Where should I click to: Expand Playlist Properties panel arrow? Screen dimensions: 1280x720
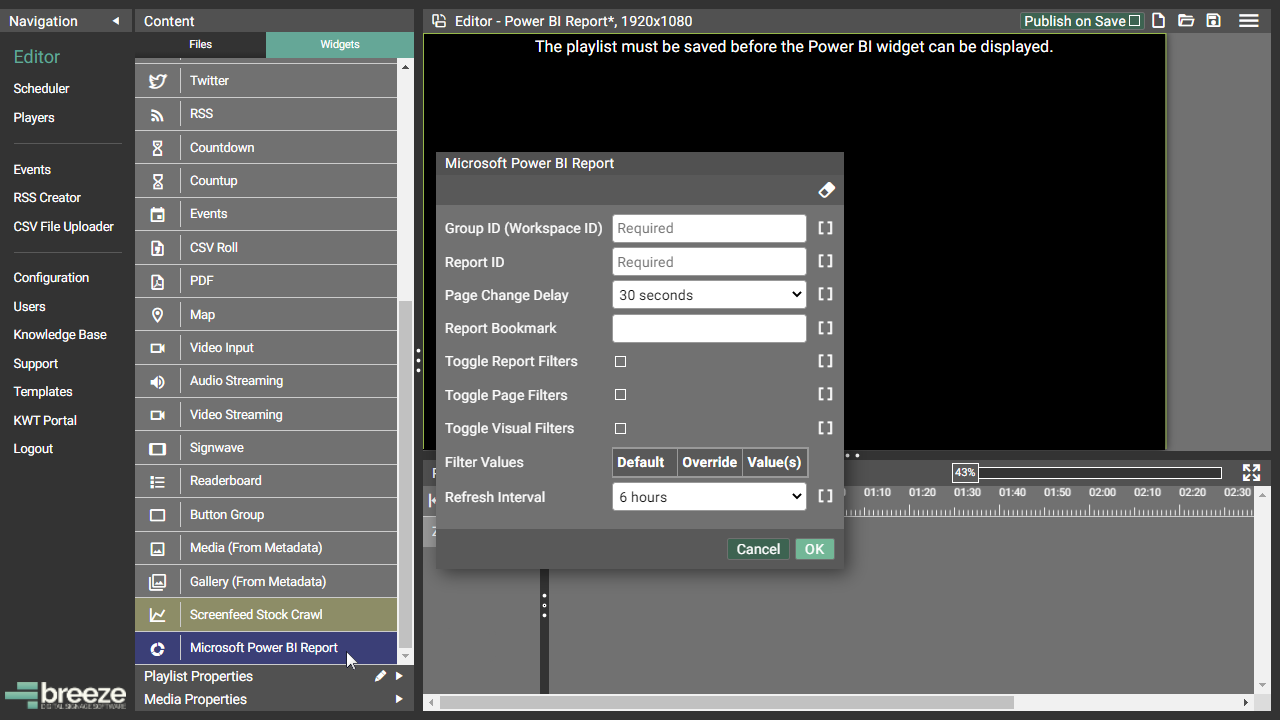(399, 676)
